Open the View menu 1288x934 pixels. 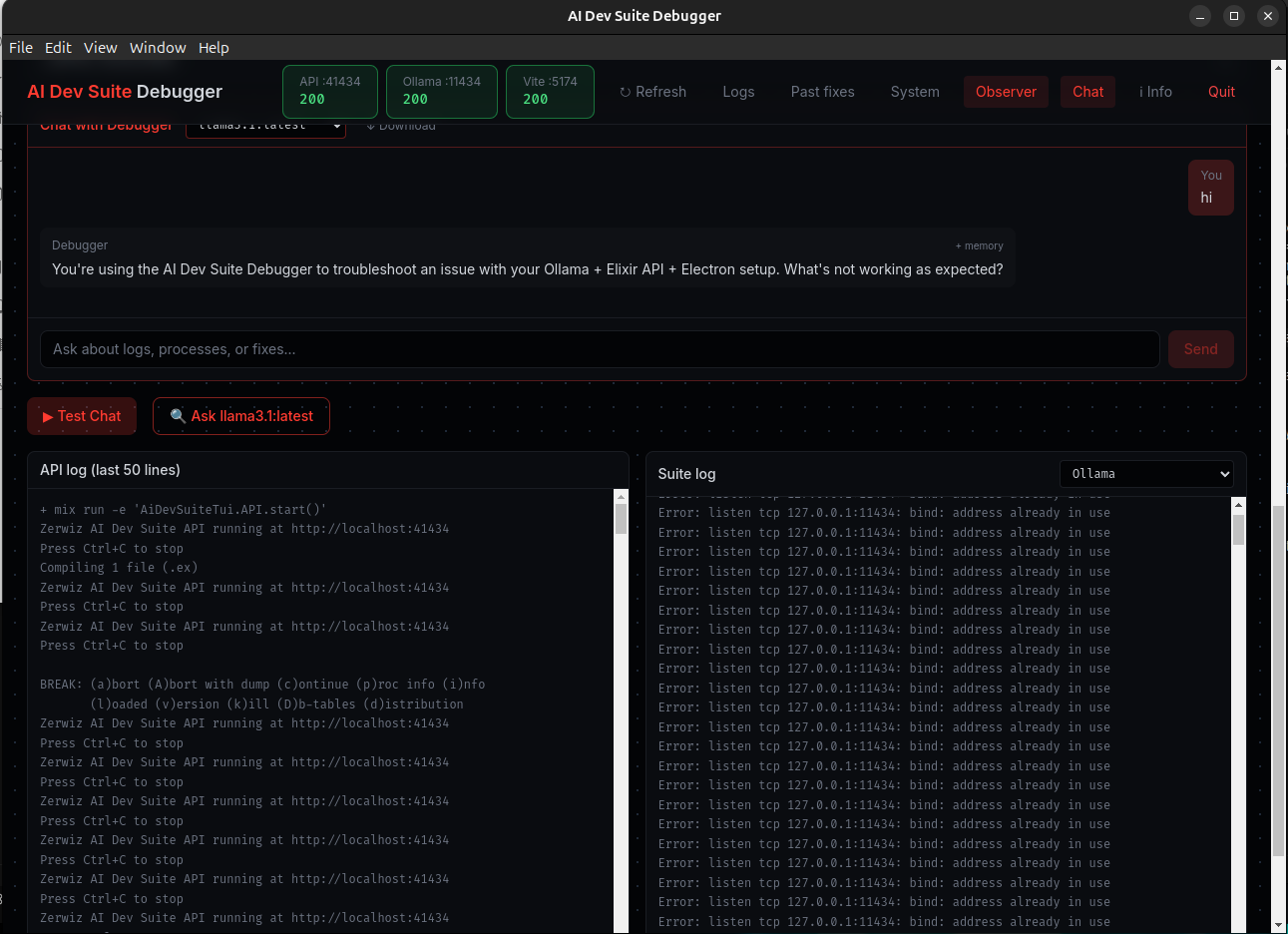(100, 47)
